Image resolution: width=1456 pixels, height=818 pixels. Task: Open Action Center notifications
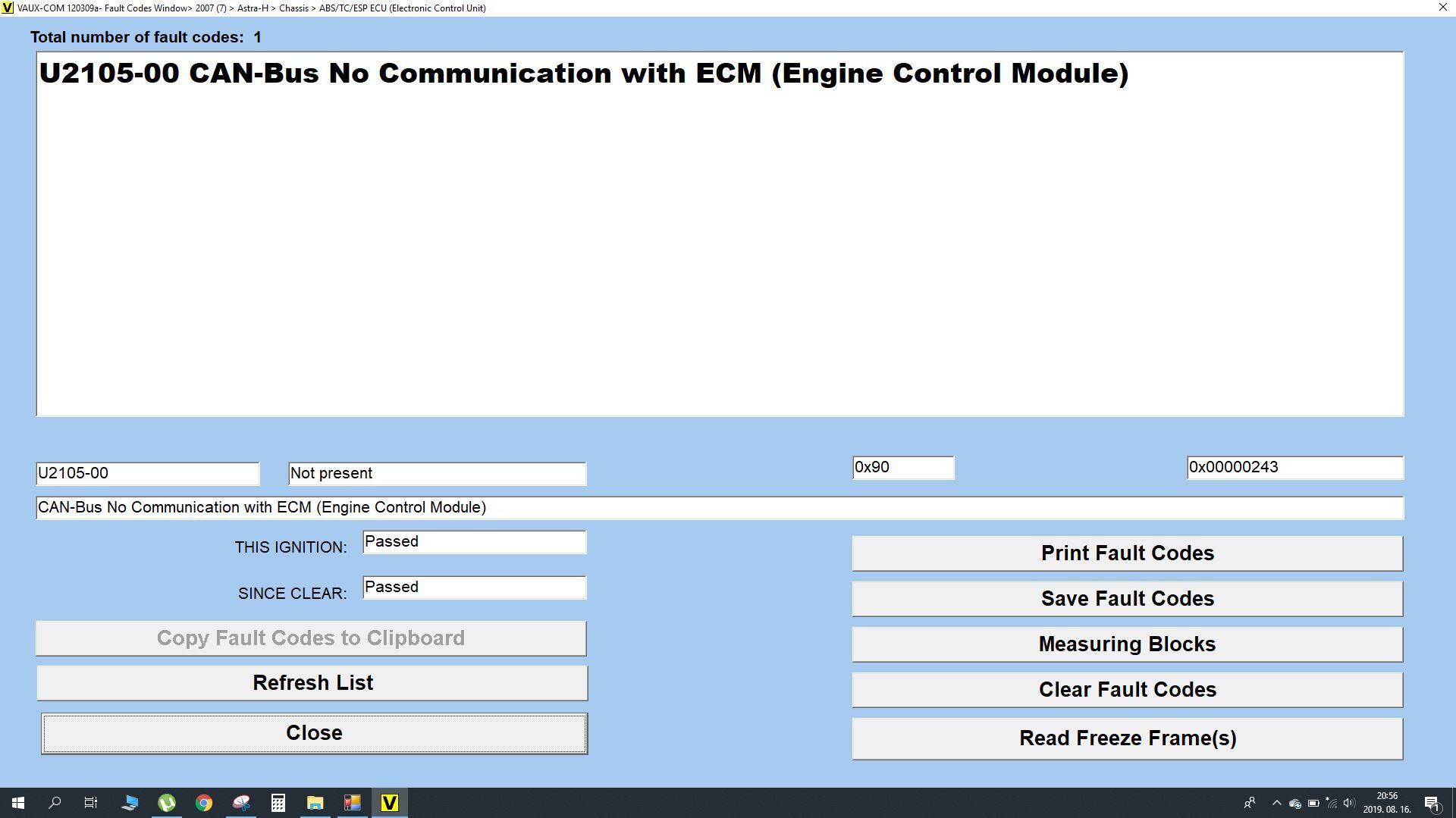coord(1432,803)
